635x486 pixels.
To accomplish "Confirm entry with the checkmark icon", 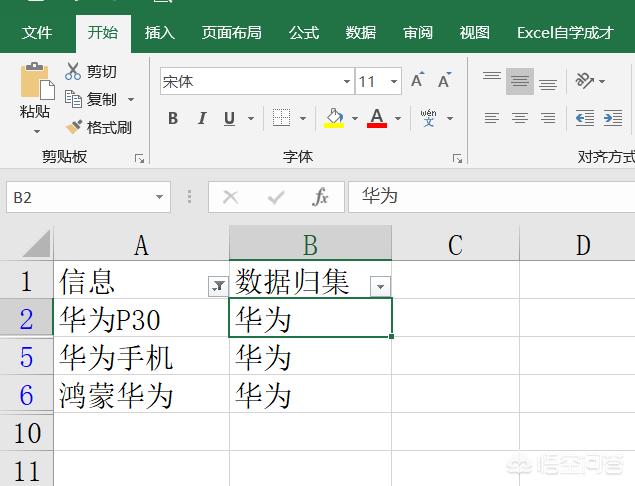I will click(276, 197).
